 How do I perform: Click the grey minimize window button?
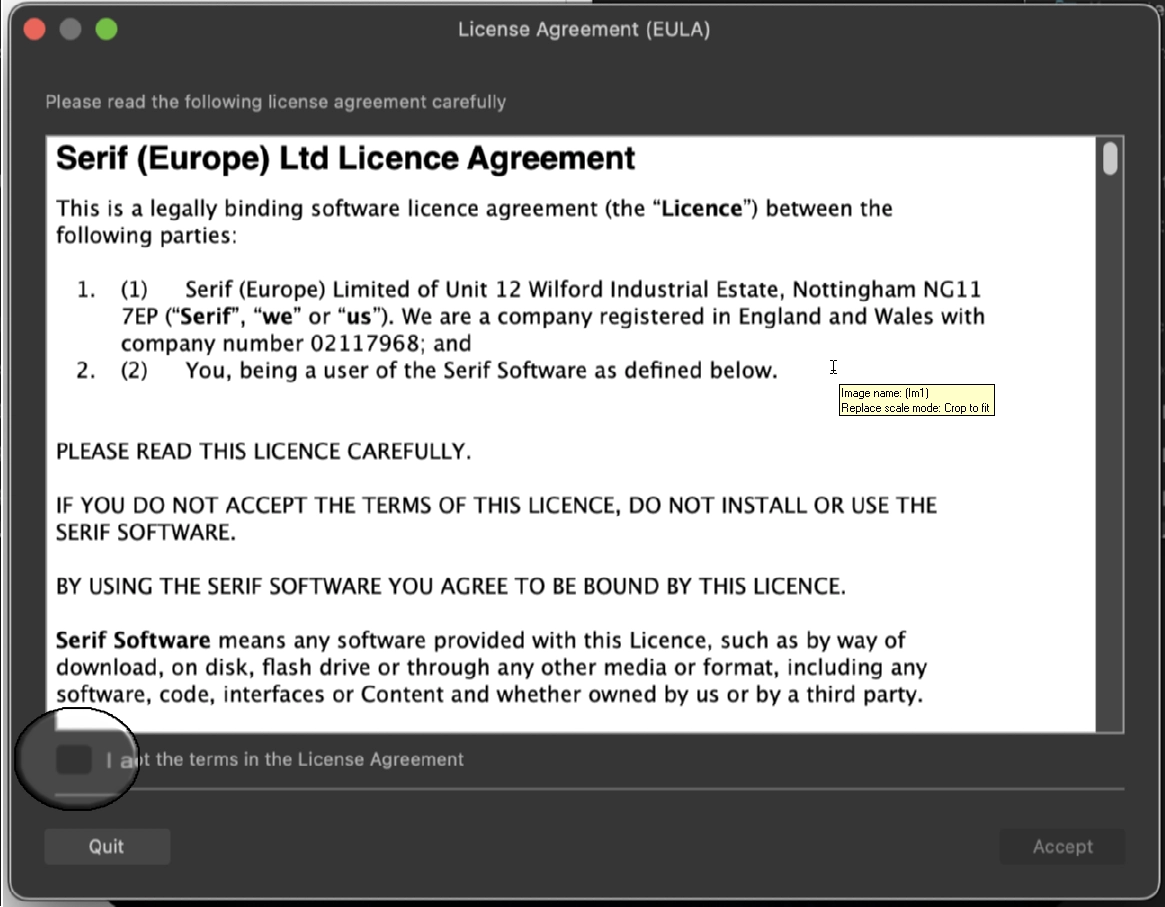pos(71,29)
